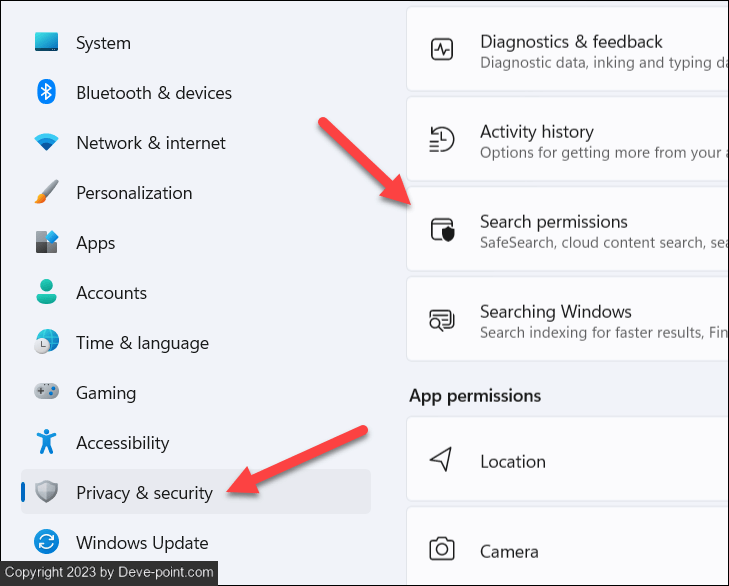729x586 pixels.
Task: Open the Privacy & security section
Action: coord(144,493)
